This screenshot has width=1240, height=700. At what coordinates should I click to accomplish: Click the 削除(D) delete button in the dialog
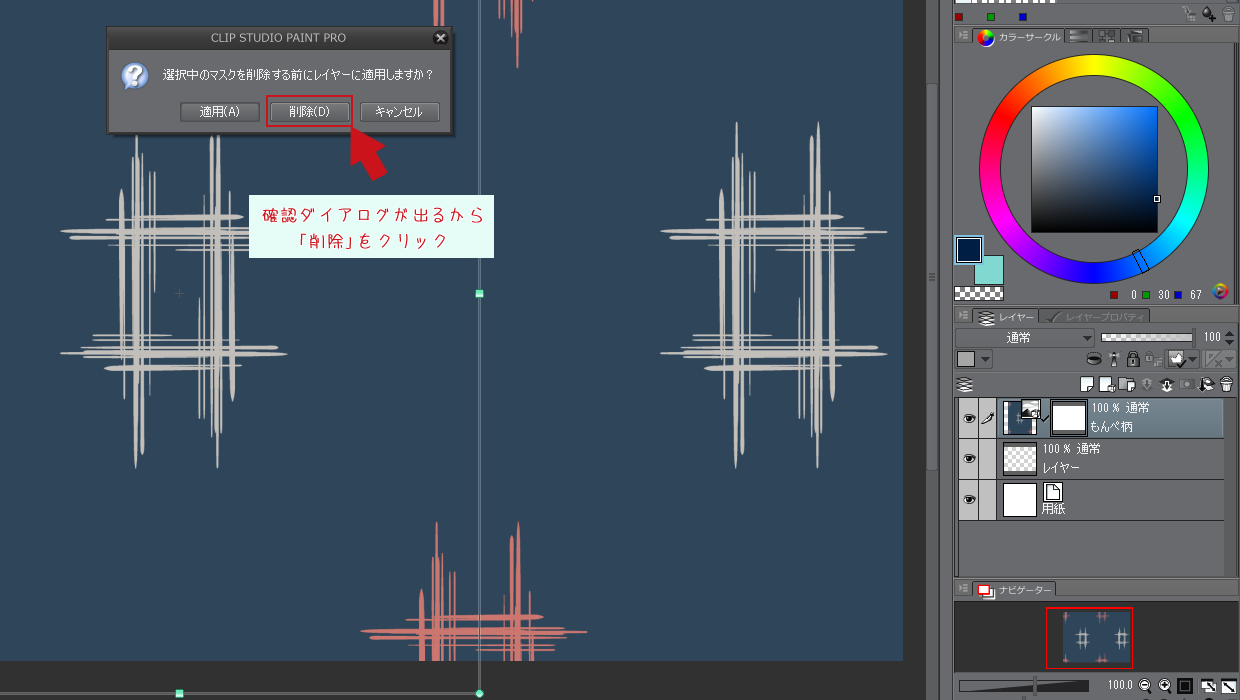(309, 112)
